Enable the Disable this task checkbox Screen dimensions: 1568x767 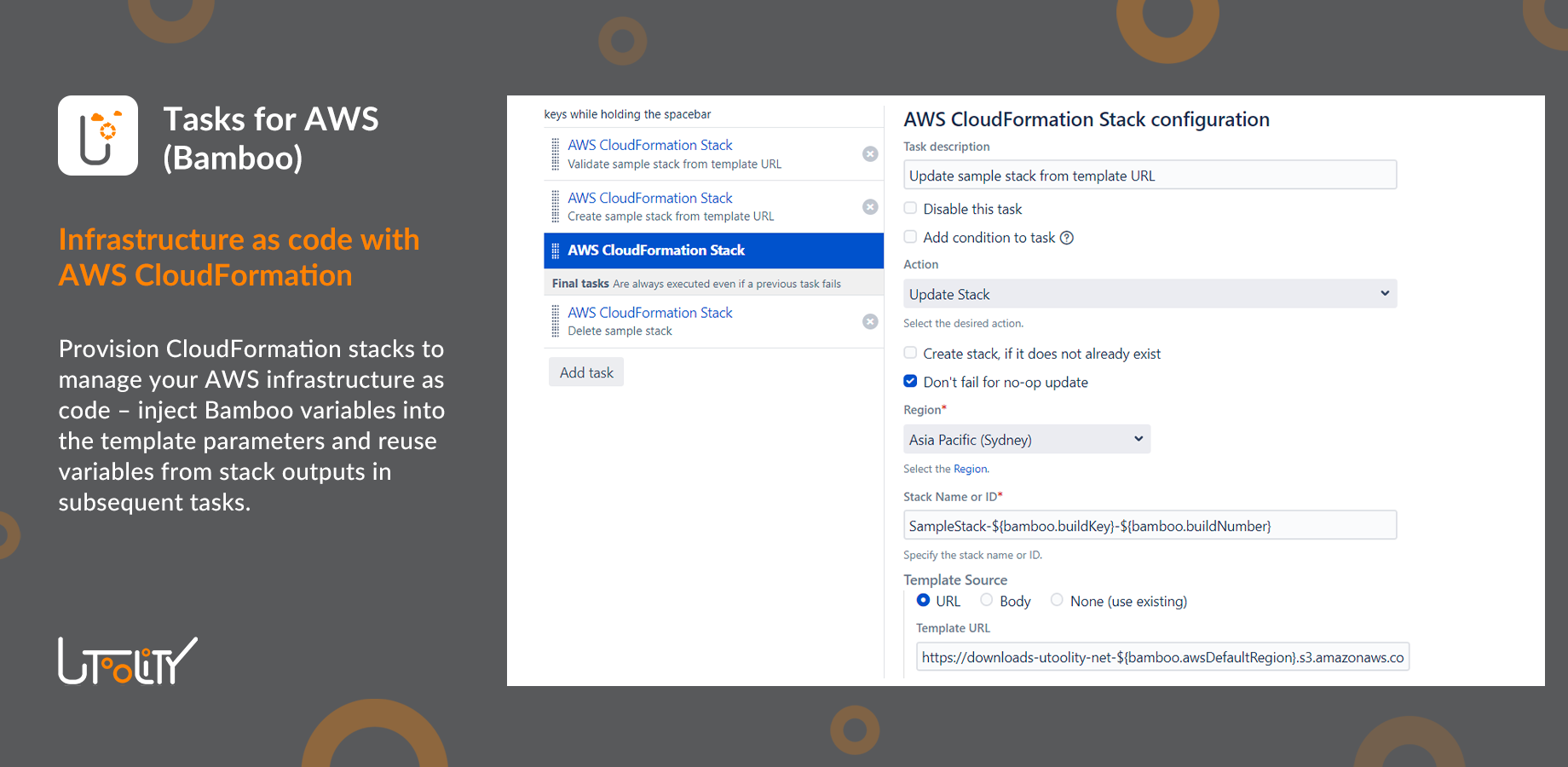point(911,209)
